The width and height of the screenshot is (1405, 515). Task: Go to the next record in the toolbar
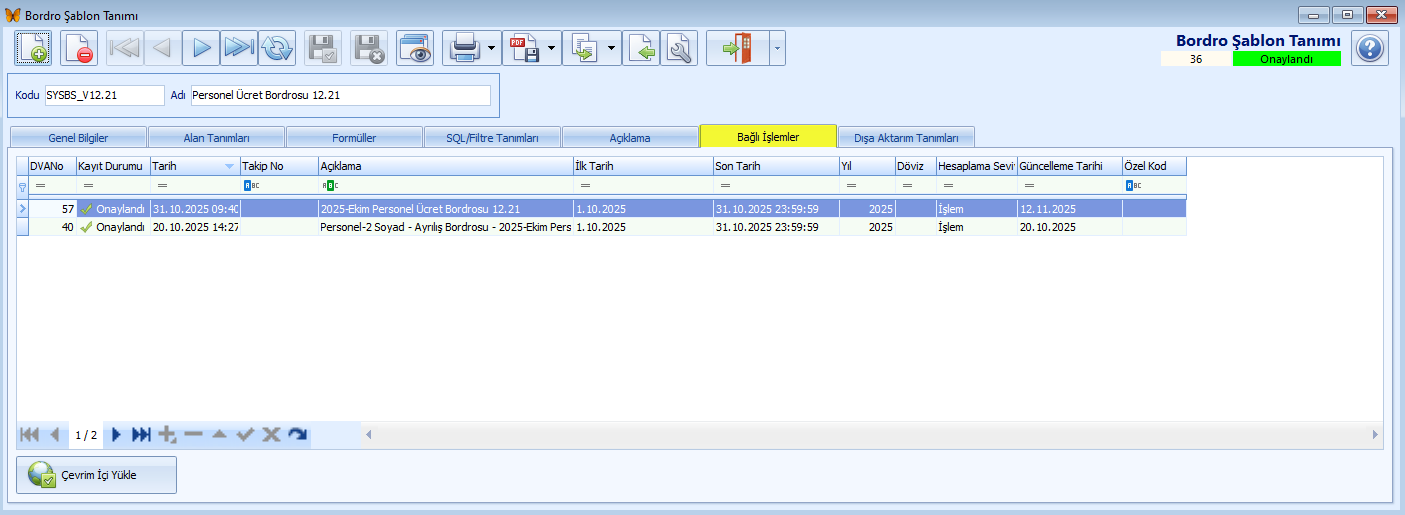pos(201,48)
